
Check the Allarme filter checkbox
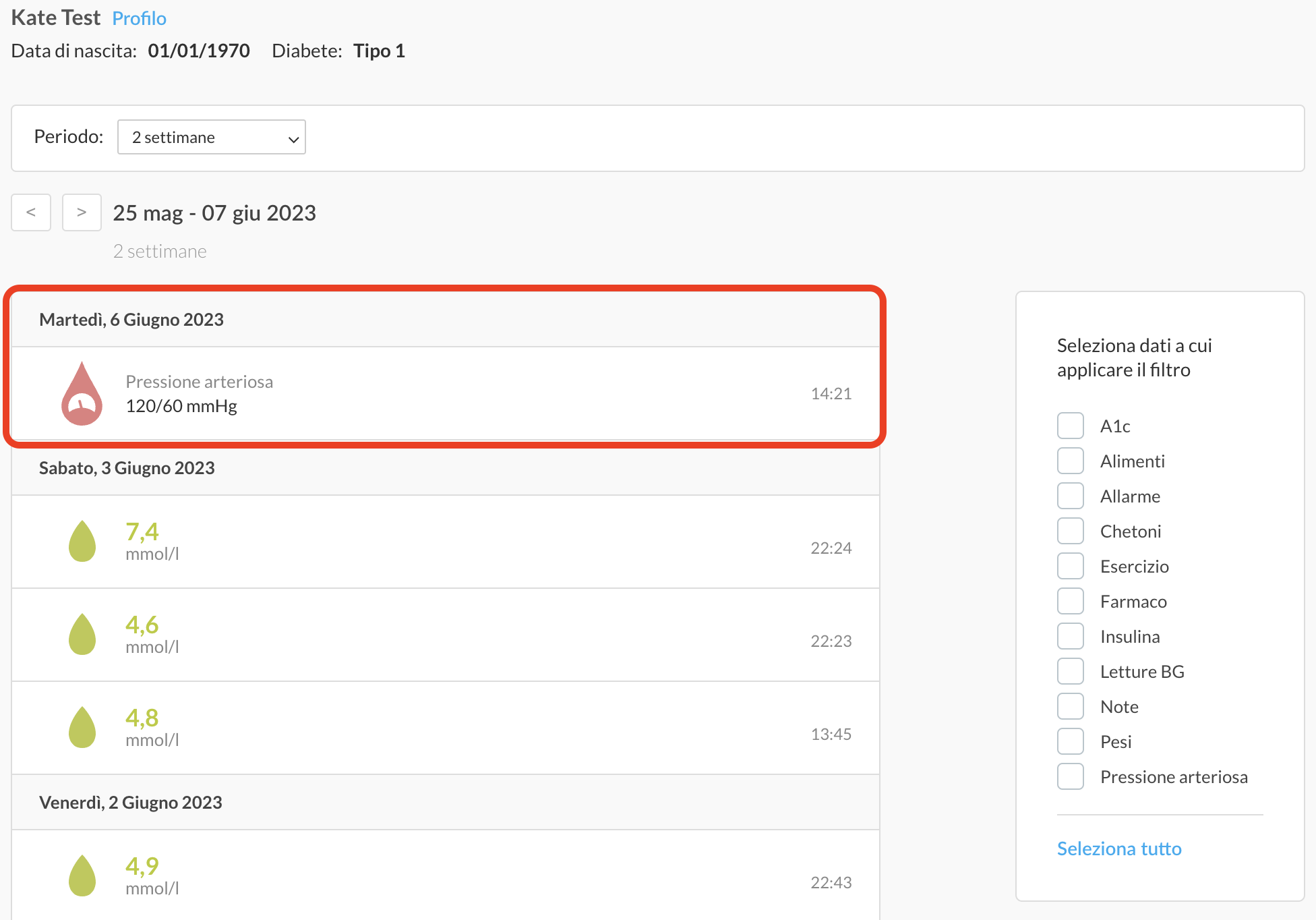1071,496
